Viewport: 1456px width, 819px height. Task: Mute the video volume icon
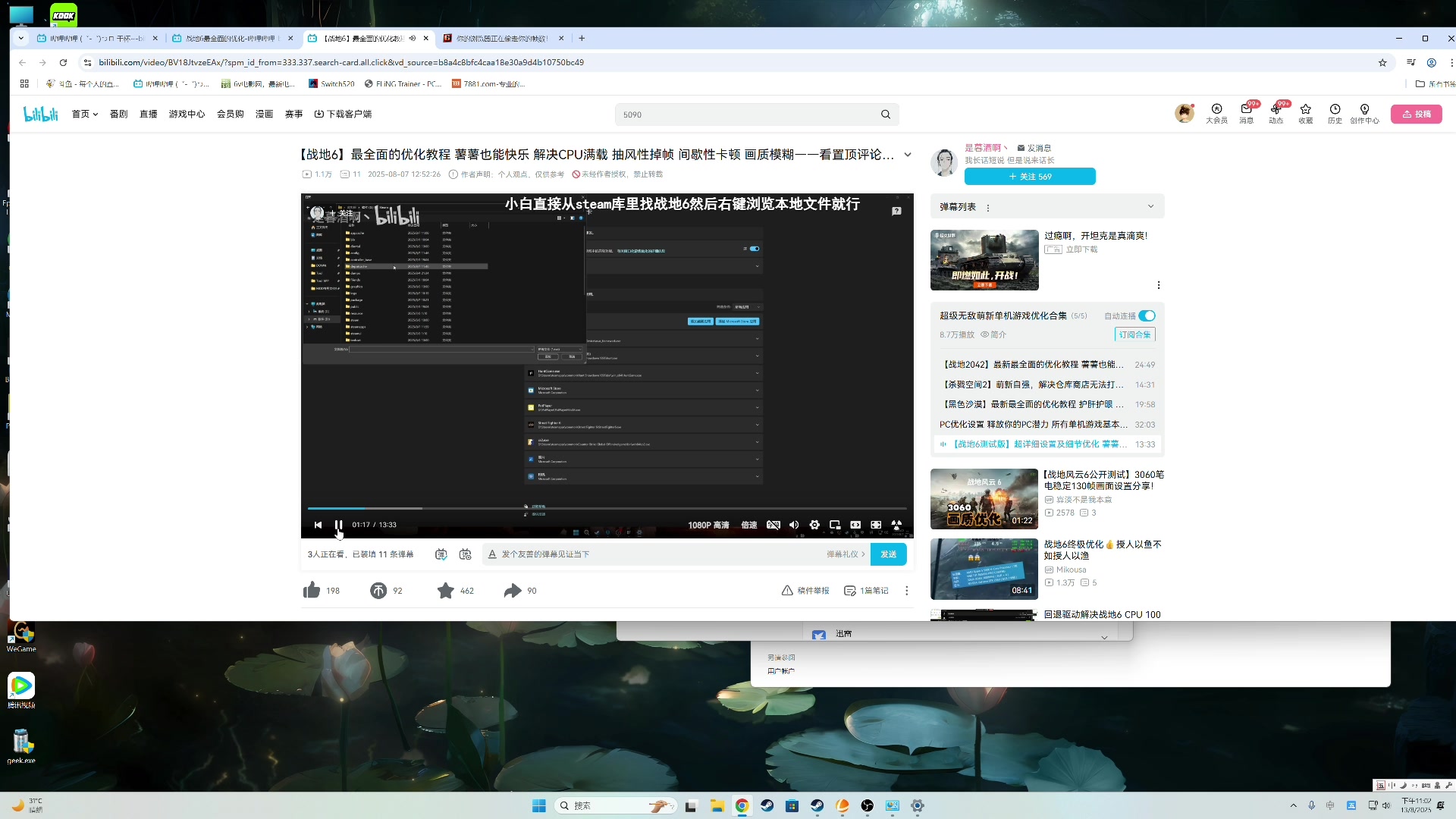[x=794, y=525]
